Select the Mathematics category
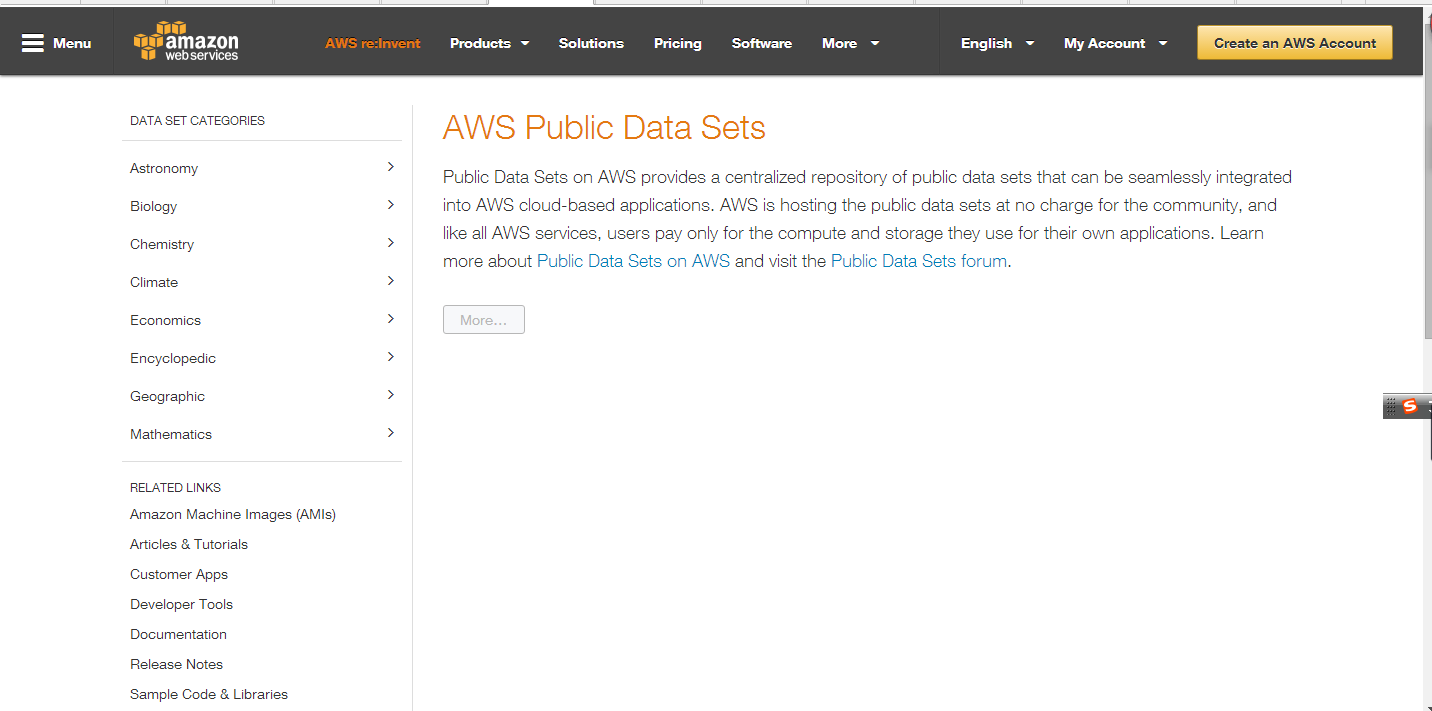Image resolution: width=1432 pixels, height=711 pixels. coord(171,434)
